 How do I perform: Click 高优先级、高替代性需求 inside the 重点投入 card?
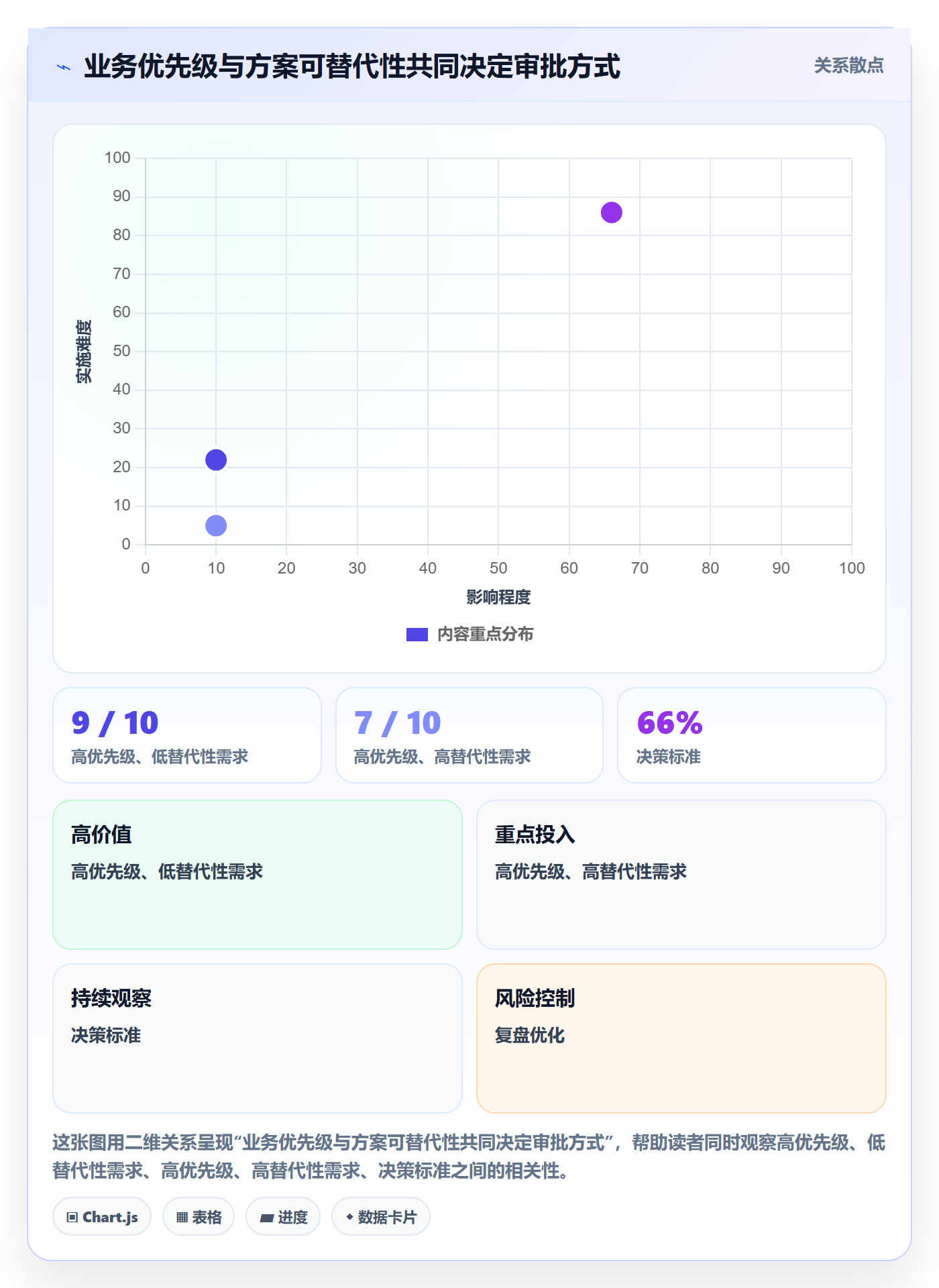[591, 871]
